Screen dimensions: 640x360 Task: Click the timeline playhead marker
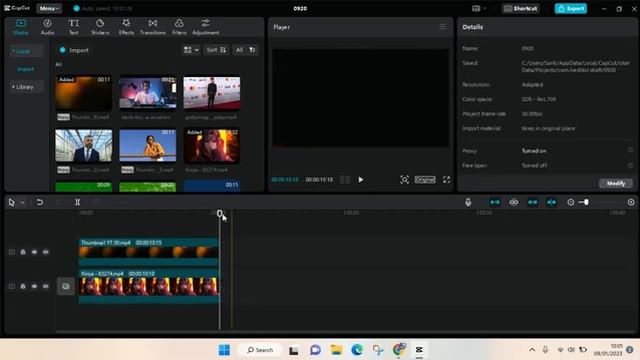click(x=220, y=213)
